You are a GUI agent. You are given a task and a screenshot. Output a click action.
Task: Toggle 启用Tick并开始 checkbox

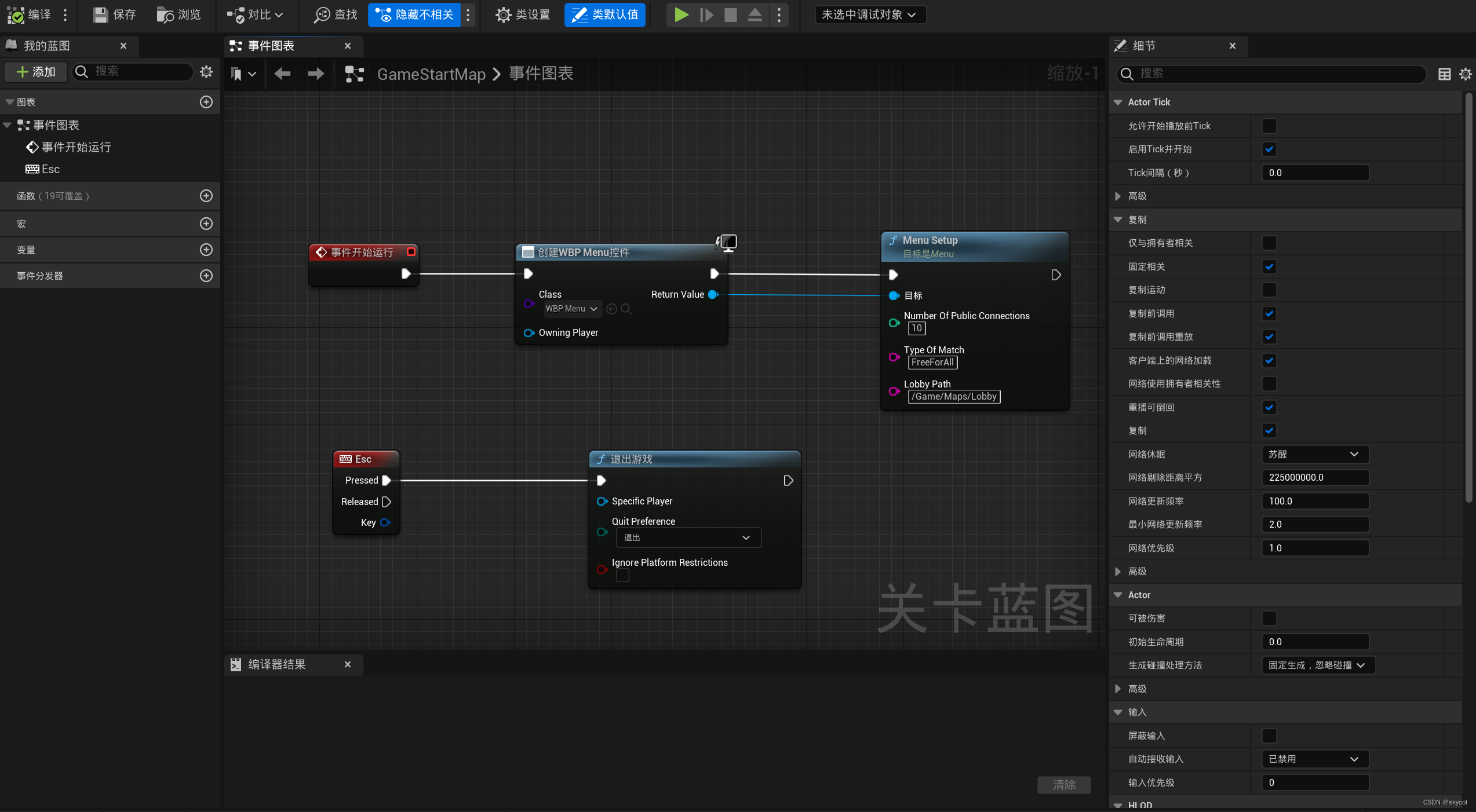(1269, 149)
